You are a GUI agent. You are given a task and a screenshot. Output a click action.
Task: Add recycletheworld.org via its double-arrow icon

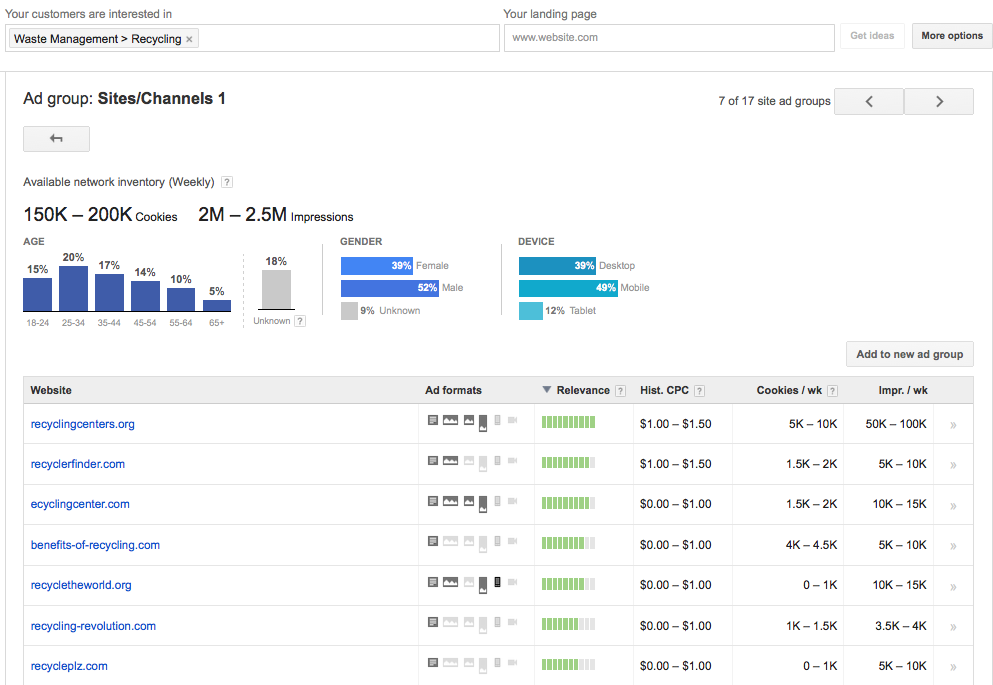point(952,586)
